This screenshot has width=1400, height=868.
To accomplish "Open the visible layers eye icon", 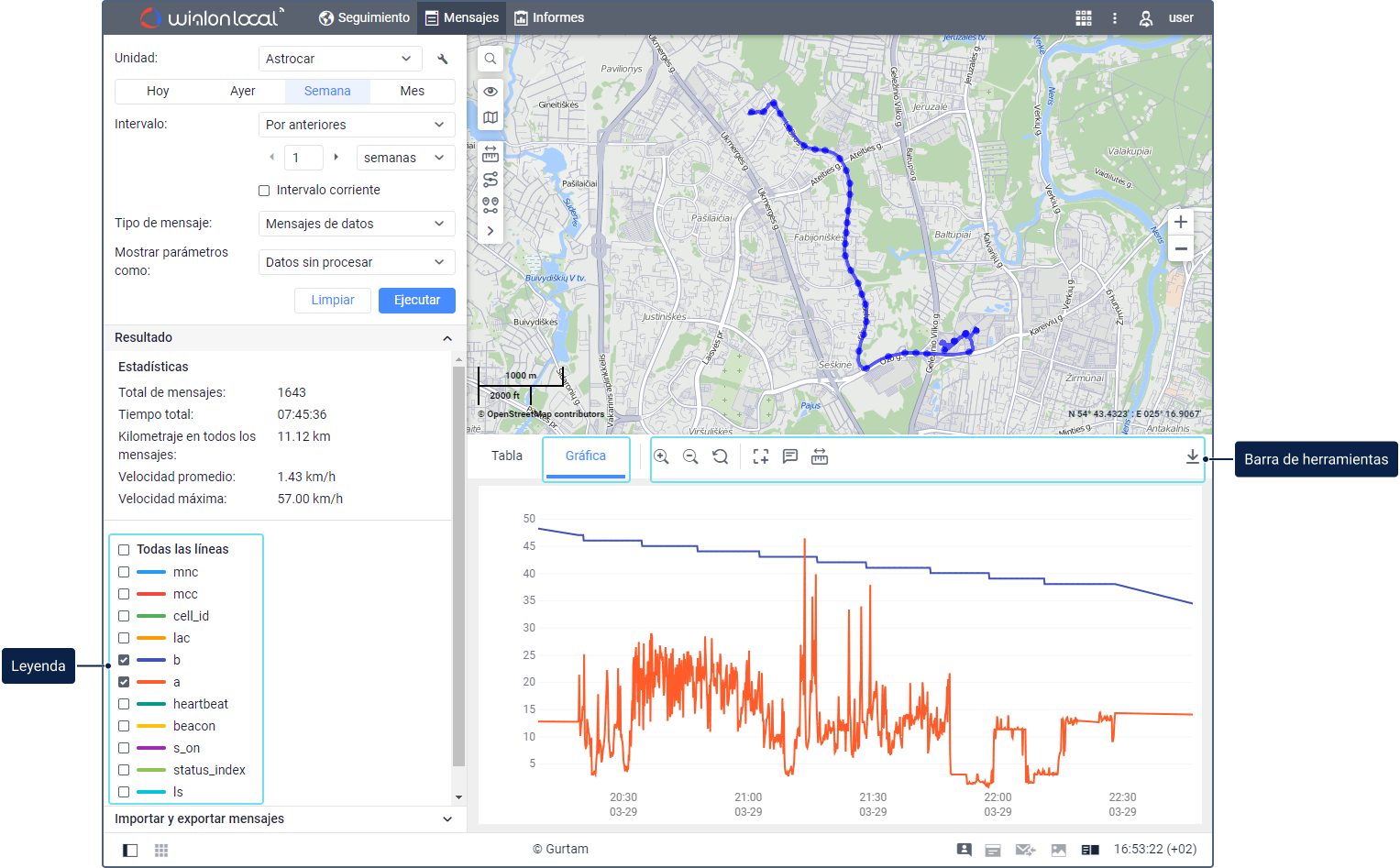I will (x=491, y=92).
